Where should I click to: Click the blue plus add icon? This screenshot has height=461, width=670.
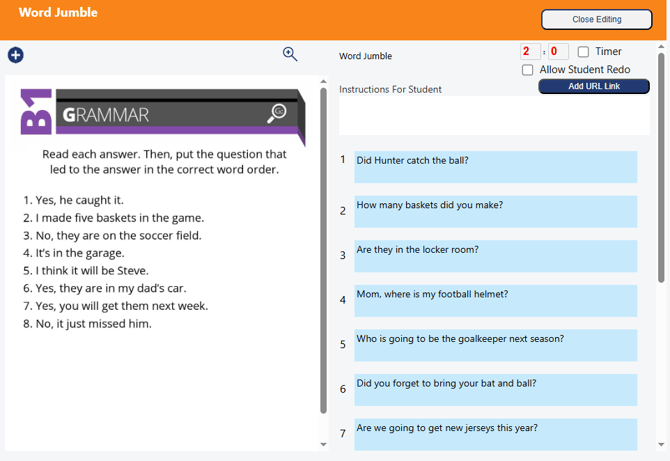click(x=15, y=55)
